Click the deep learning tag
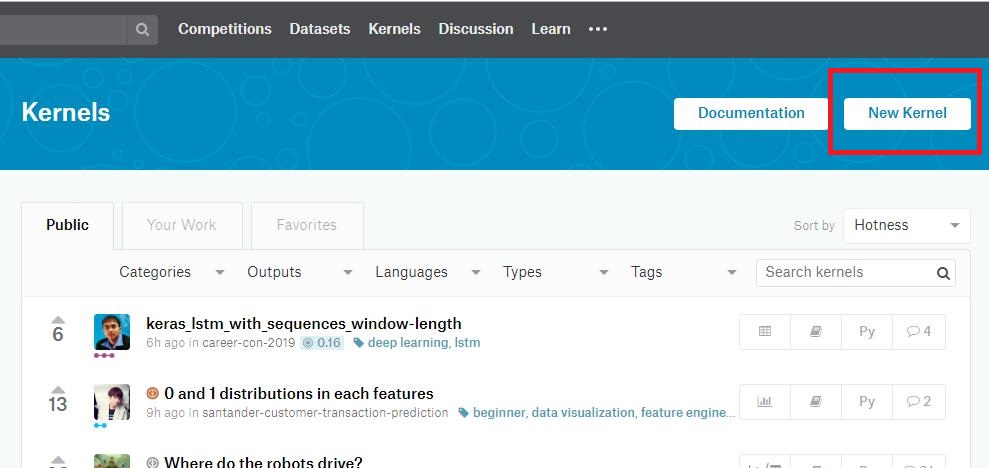 pyautogui.click(x=407, y=343)
